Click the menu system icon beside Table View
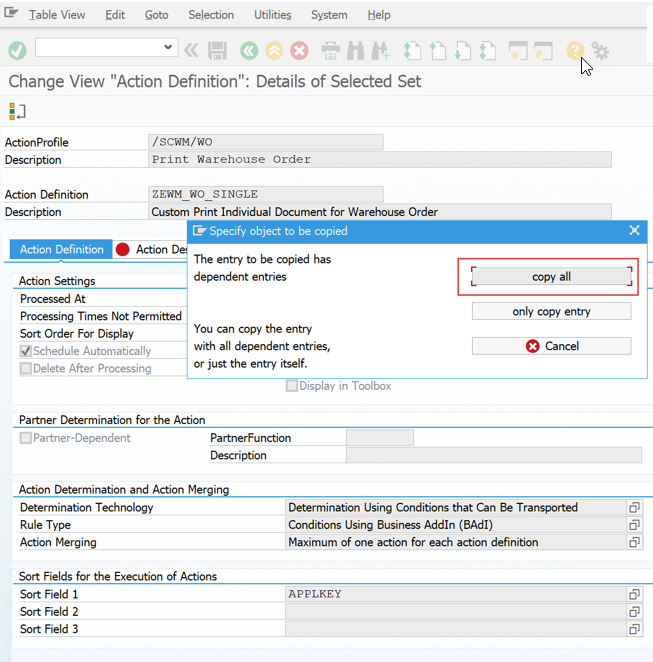653x662 pixels. 11,13
